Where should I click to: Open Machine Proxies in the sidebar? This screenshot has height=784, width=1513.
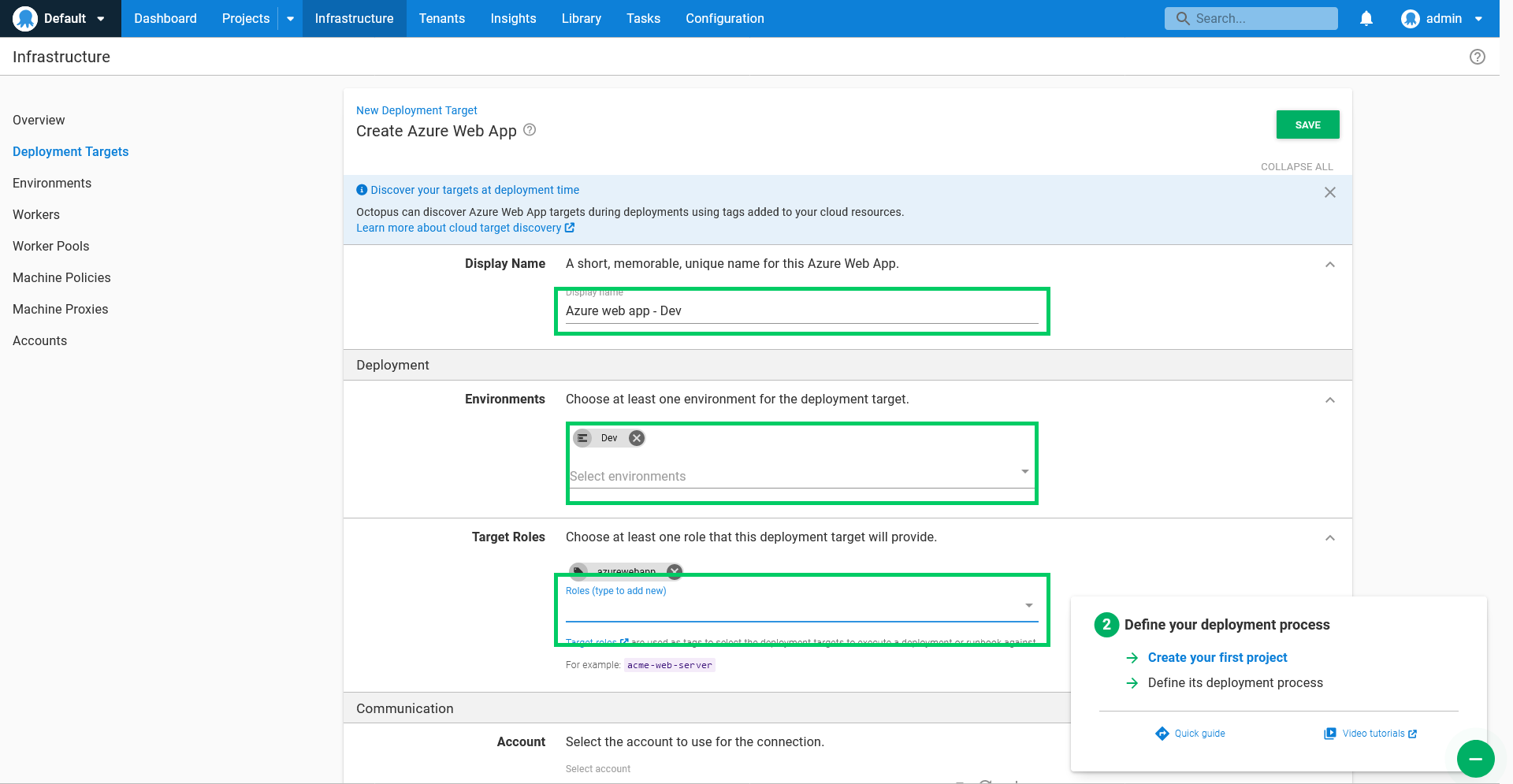(x=61, y=309)
